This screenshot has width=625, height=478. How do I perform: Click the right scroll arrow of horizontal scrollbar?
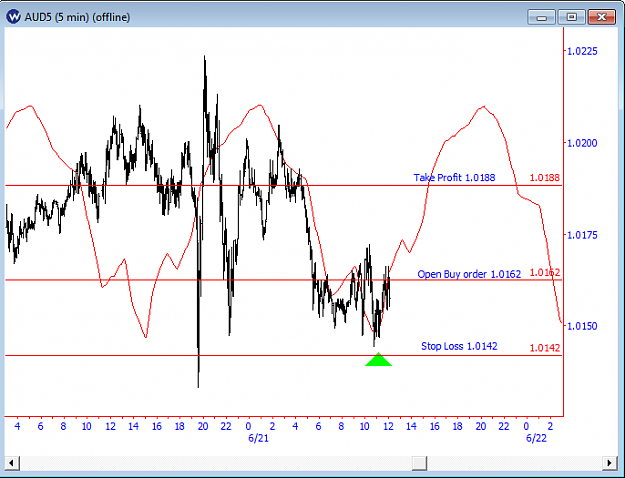609,463
